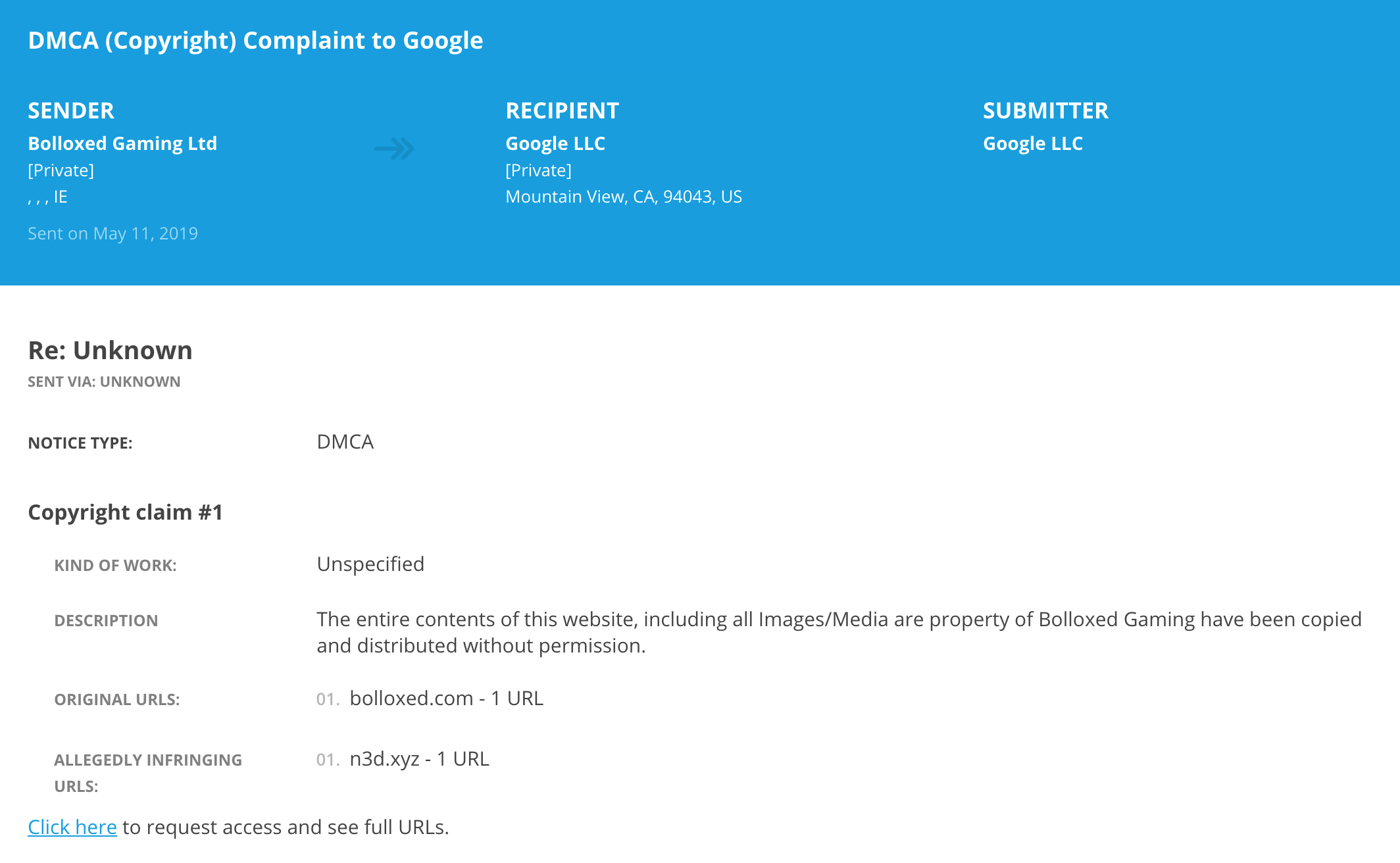Click the SENDER section heading
This screenshot has height=863, width=1400.
(71, 111)
